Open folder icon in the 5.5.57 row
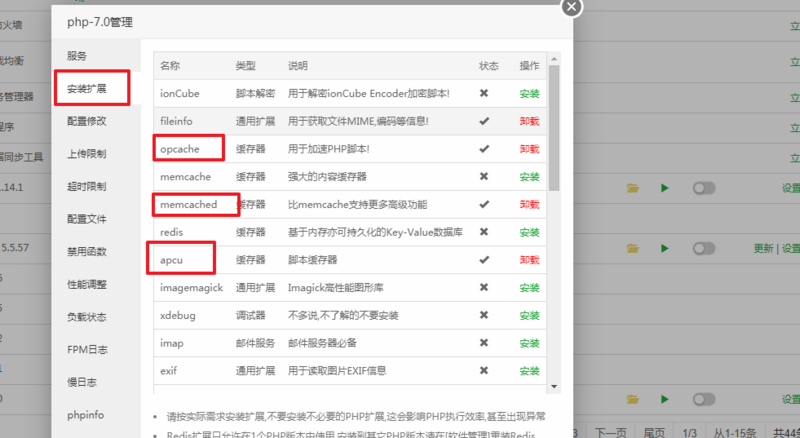 pyautogui.click(x=633, y=249)
